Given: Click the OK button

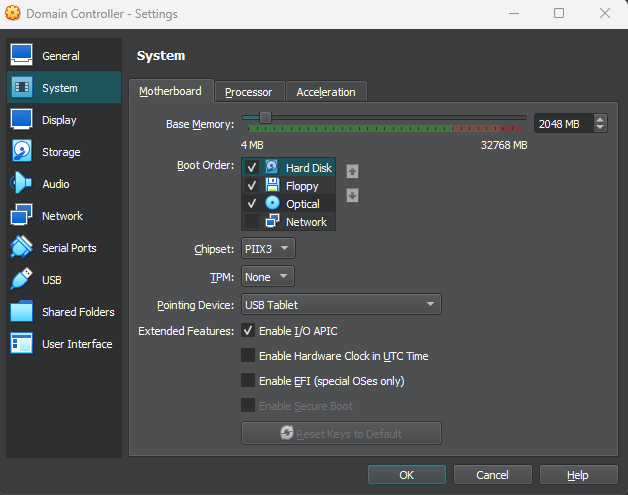Looking at the screenshot, I should pyautogui.click(x=406, y=475).
